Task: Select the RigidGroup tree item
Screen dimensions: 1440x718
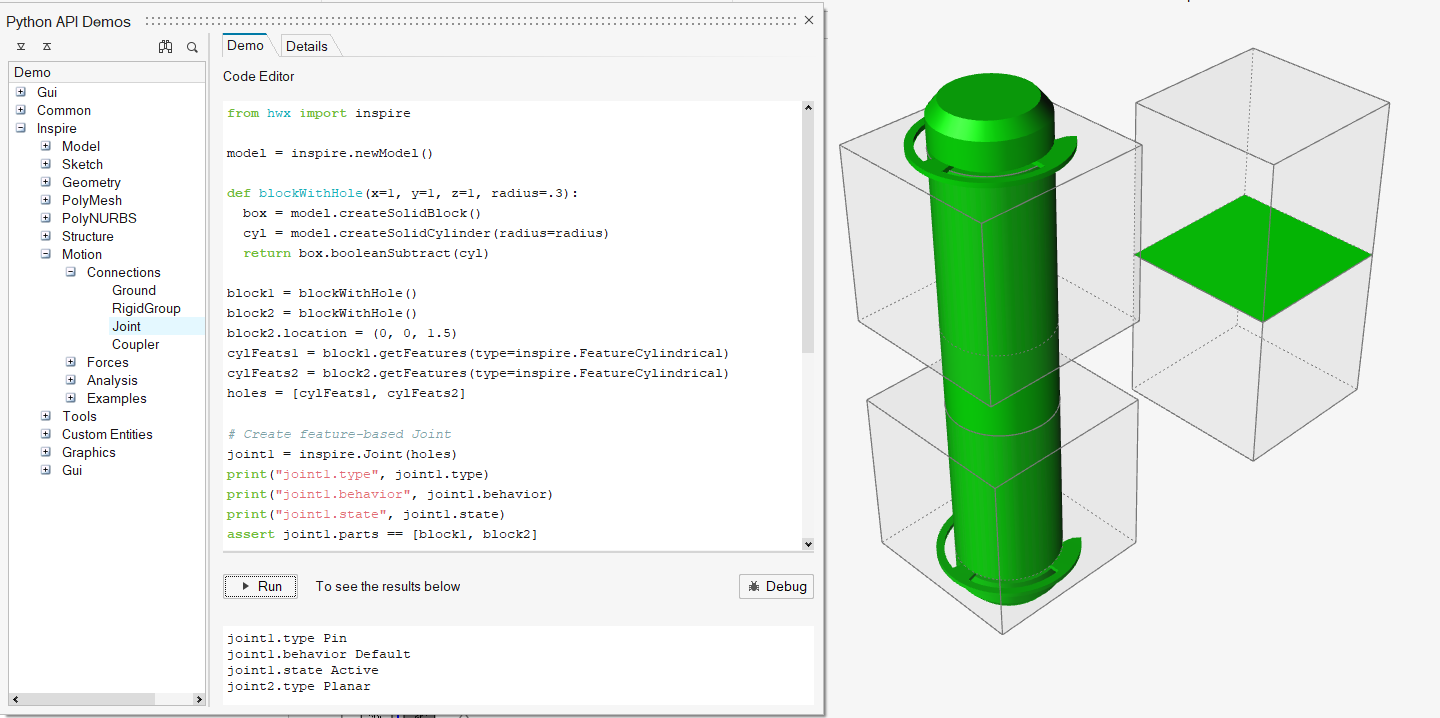Action: coord(148,308)
